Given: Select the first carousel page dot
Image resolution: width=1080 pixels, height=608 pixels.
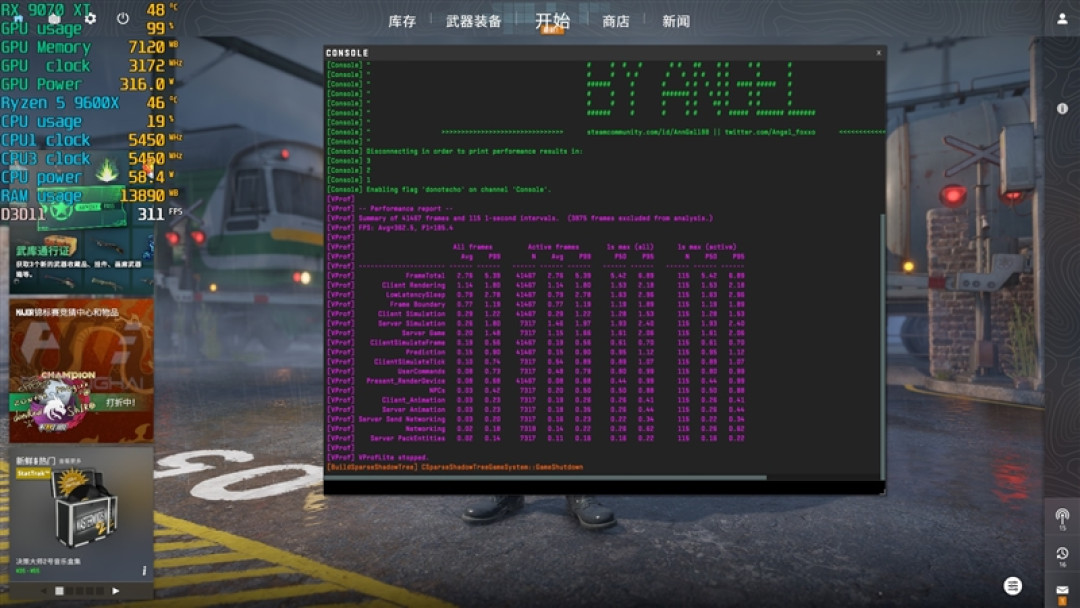Looking at the screenshot, I should click(x=59, y=591).
